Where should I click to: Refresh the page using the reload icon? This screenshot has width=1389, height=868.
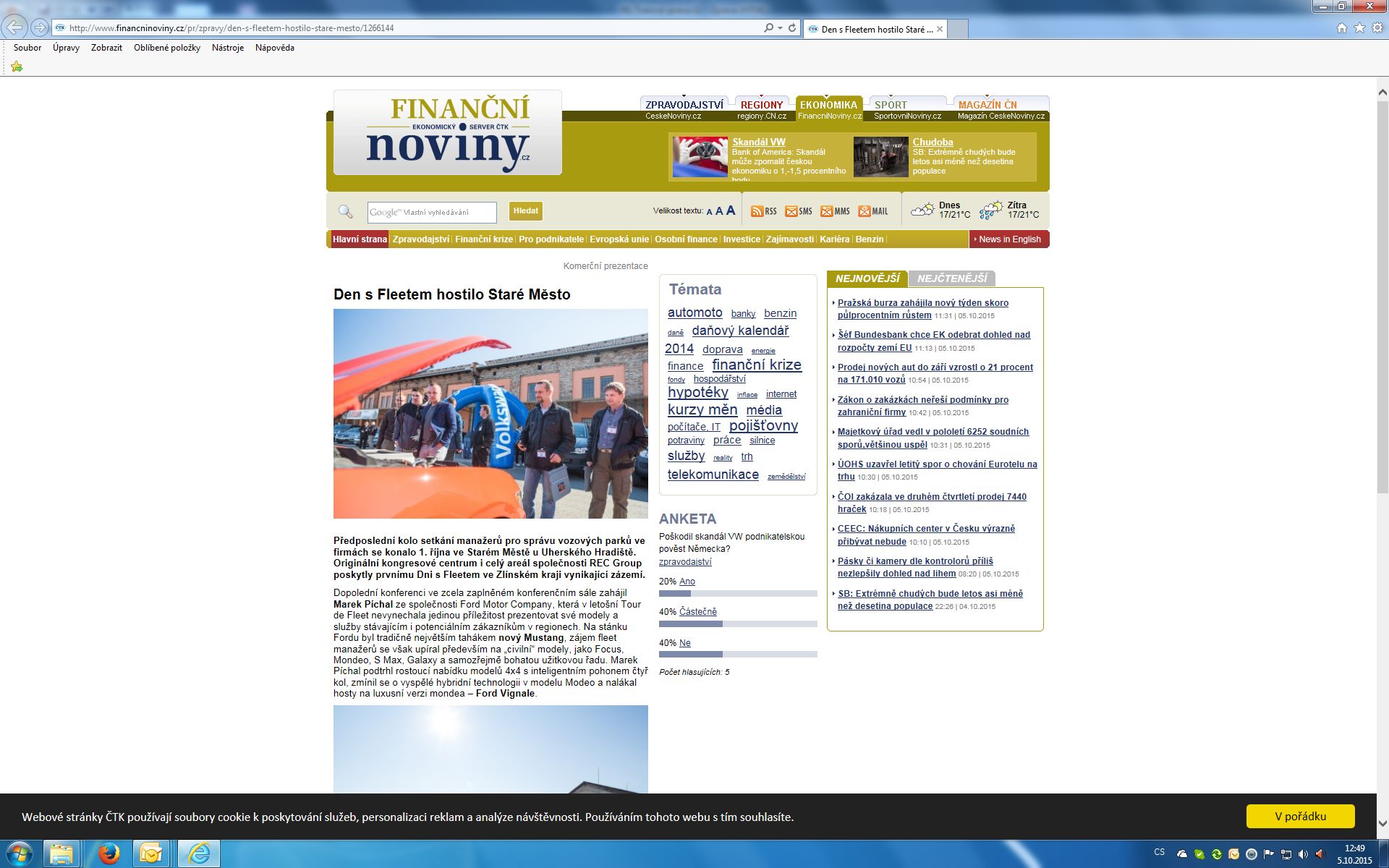(792, 27)
